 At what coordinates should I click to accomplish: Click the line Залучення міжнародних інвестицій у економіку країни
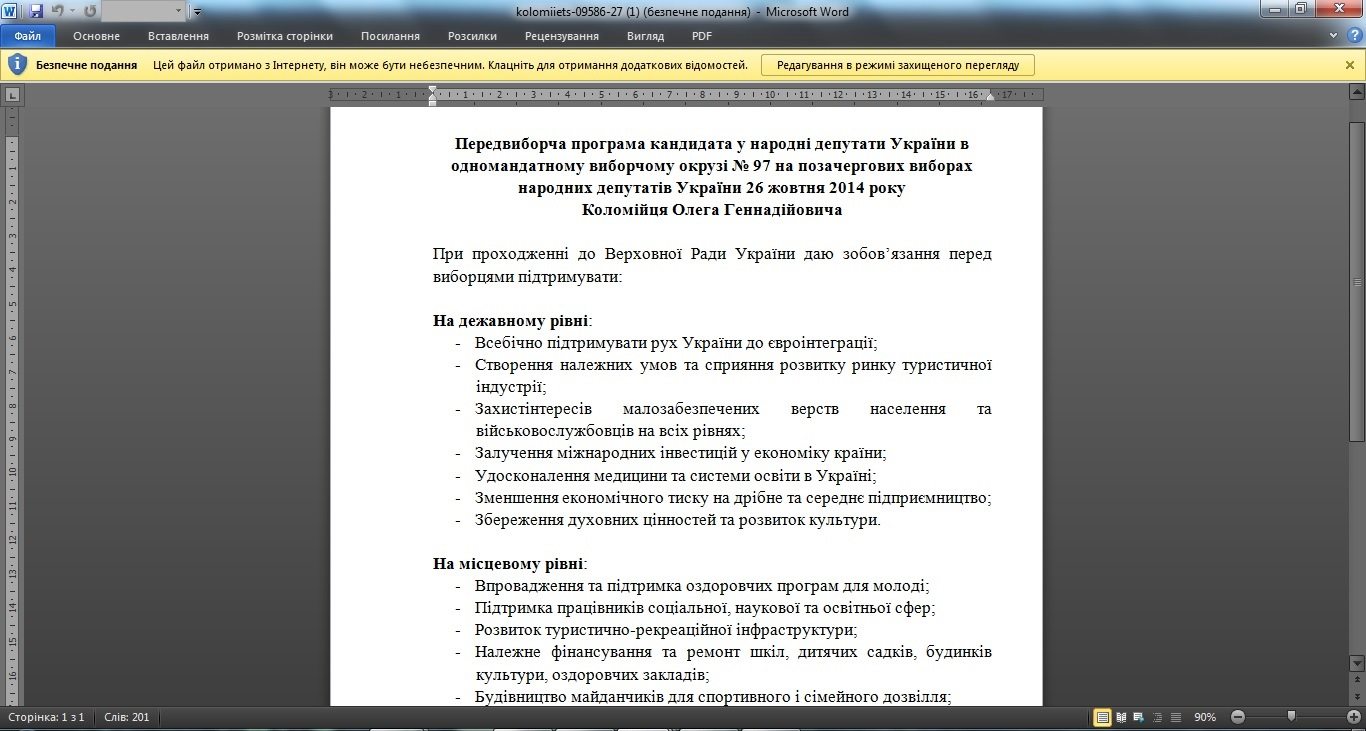point(680,453)
